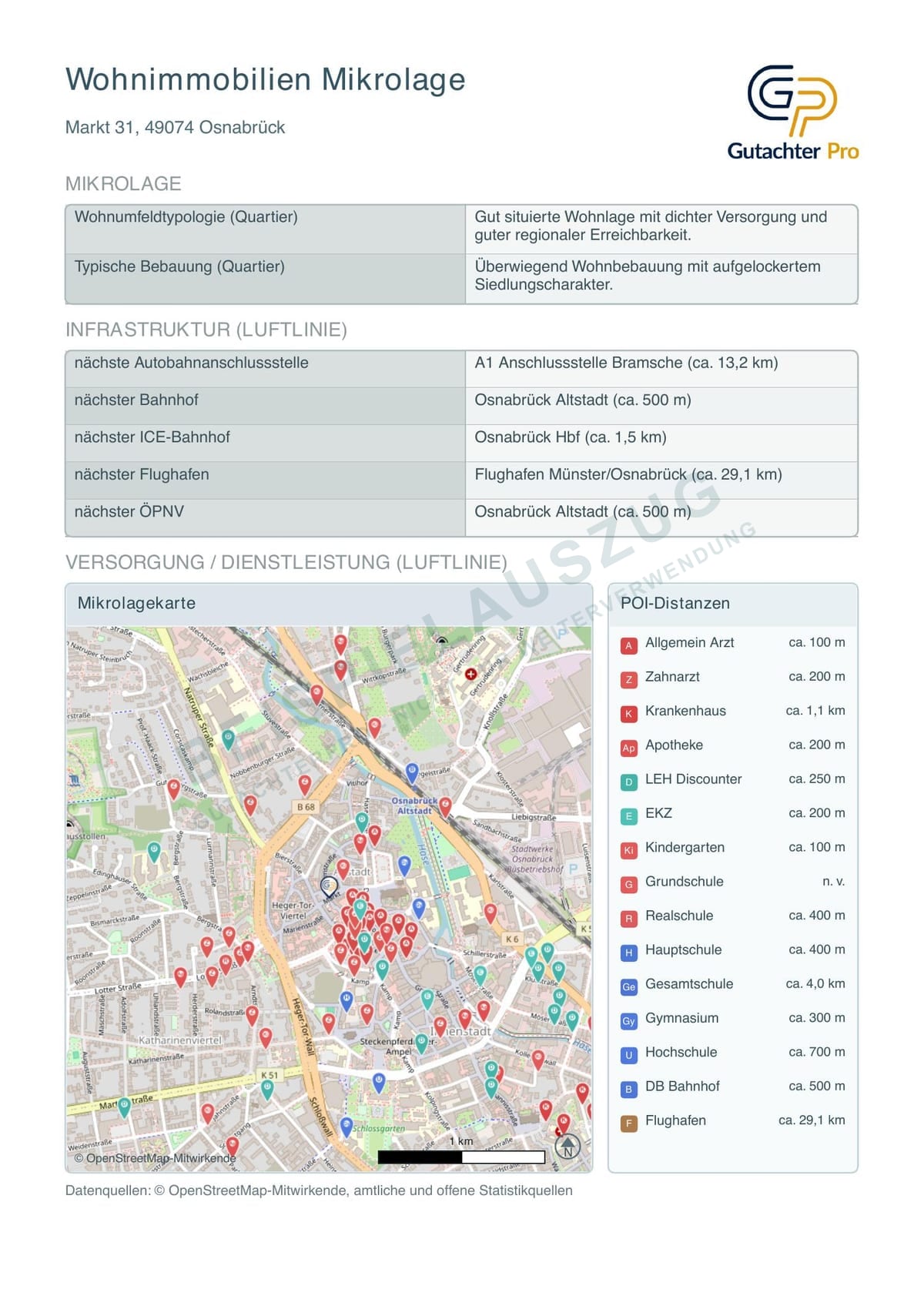This screenshot has height=1306, width=924.
Task: Click the Flughafen distance ca. 29,1 km
Action: 812,1120
